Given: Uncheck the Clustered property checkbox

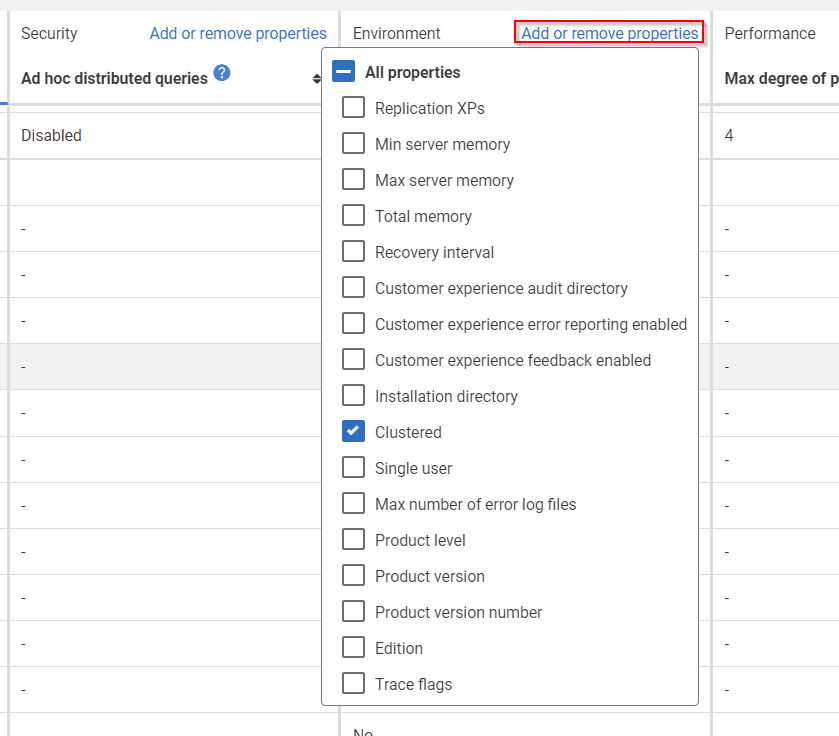Looking at the screenshot, I should point(353,431).
